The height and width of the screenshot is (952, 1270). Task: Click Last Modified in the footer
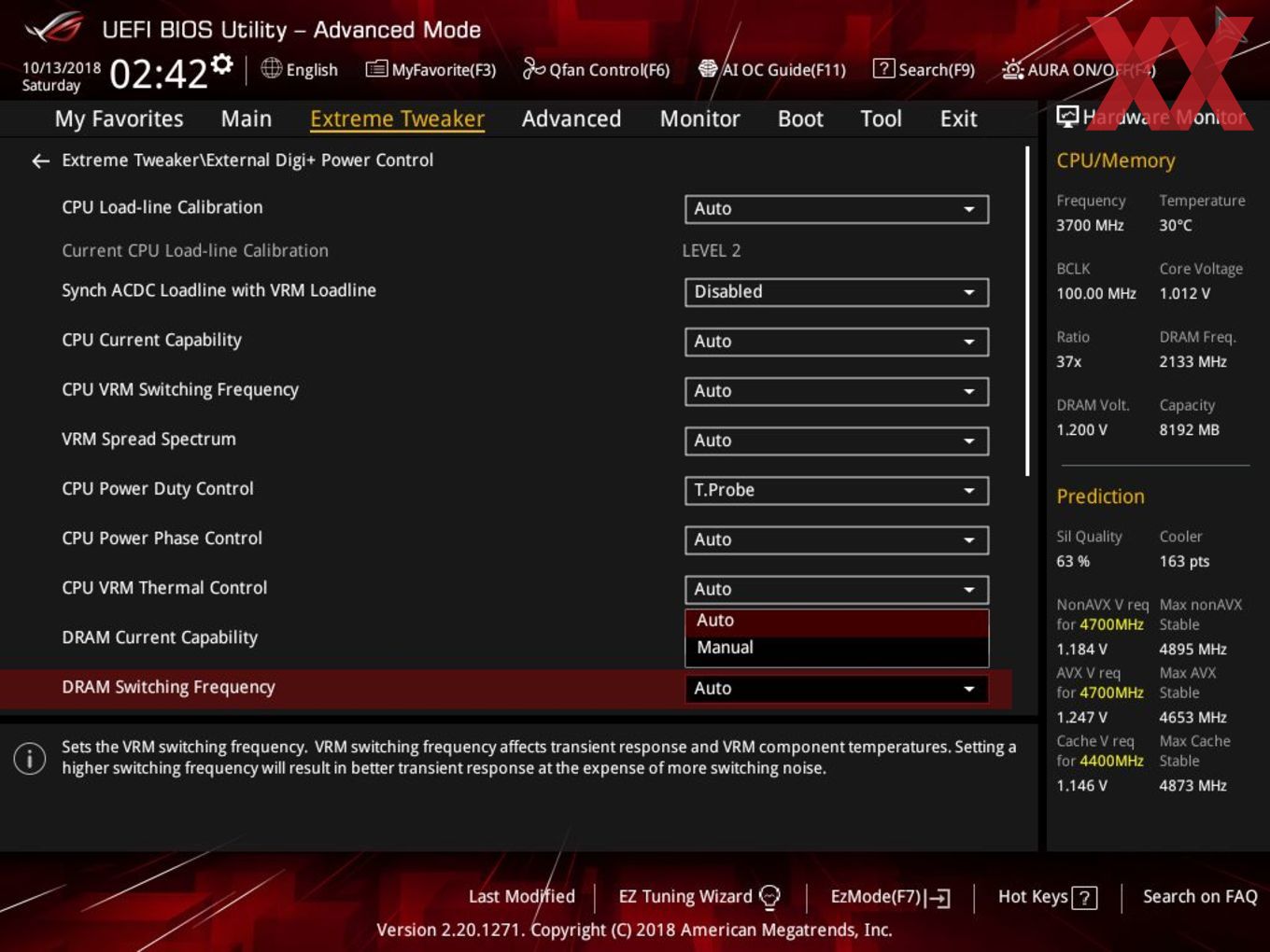521,897
